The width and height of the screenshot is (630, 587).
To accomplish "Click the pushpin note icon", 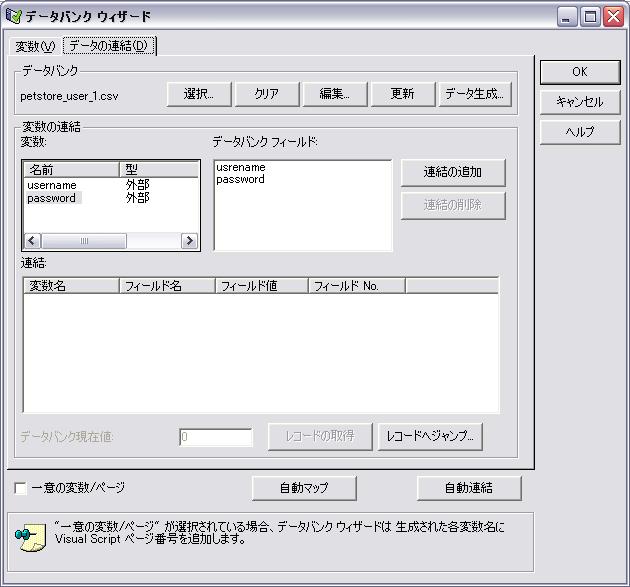I will [31, 537].
